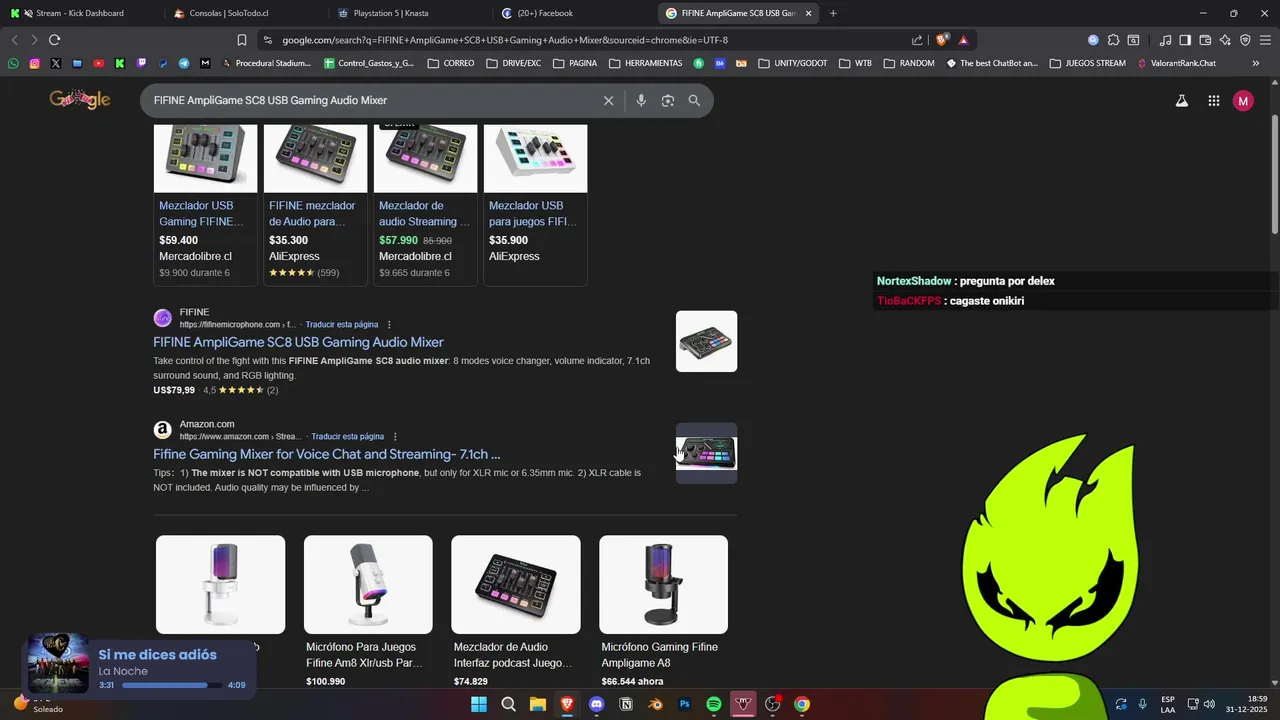Open the Brave Rewards triangle icon
Viewport: 1280px width, 720px height.
[x=963, y=40]
